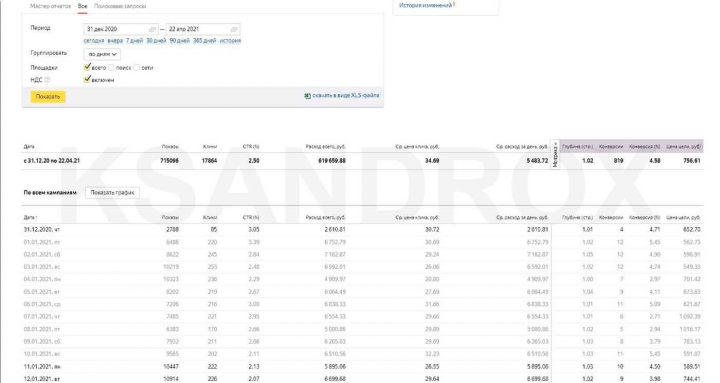Sort by CTR (%) column in daily table
720x383 pixels.
pyautogui.click(x=251, y=217)
